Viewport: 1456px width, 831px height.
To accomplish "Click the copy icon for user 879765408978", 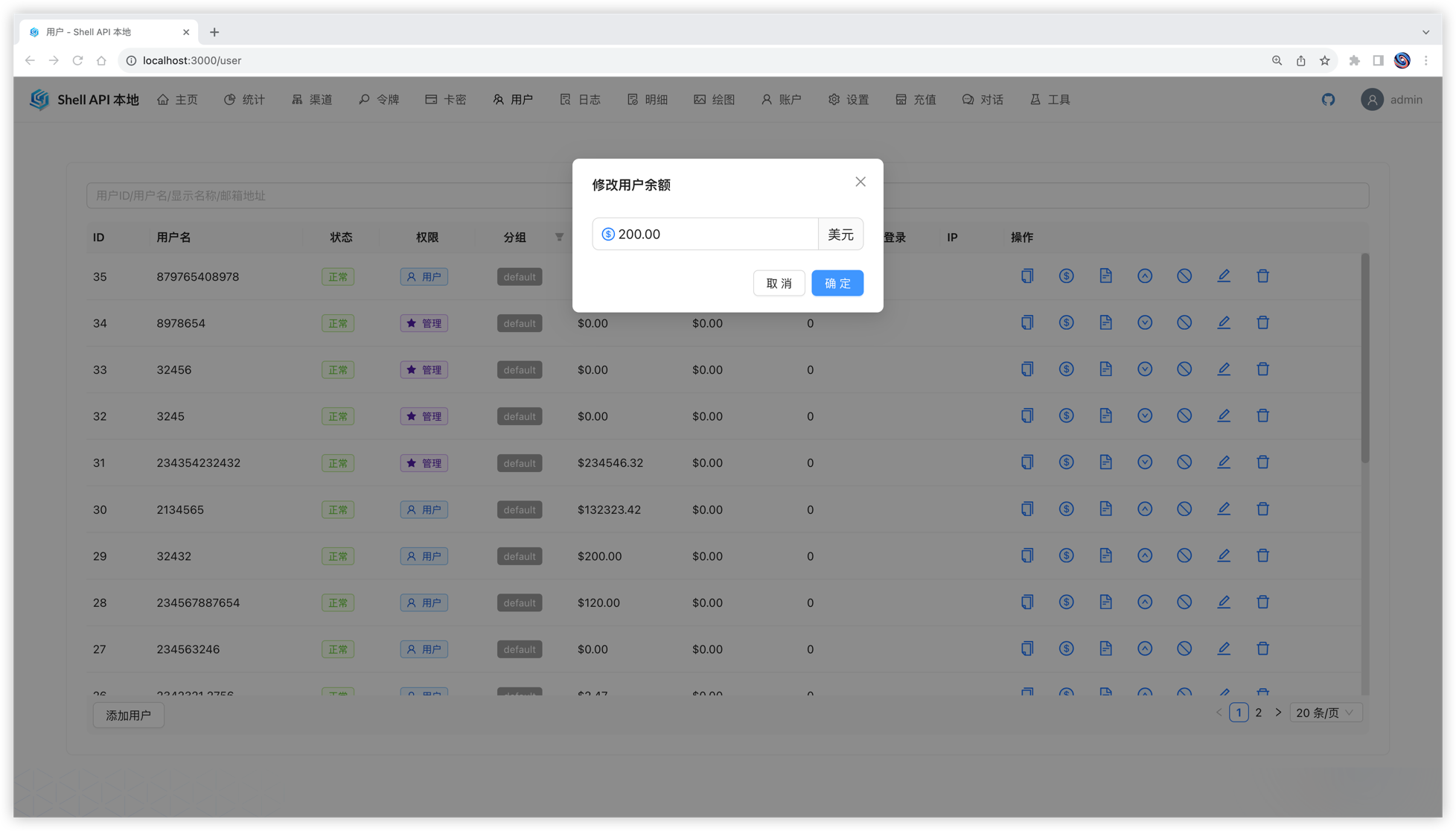I will pos(1027,276).
